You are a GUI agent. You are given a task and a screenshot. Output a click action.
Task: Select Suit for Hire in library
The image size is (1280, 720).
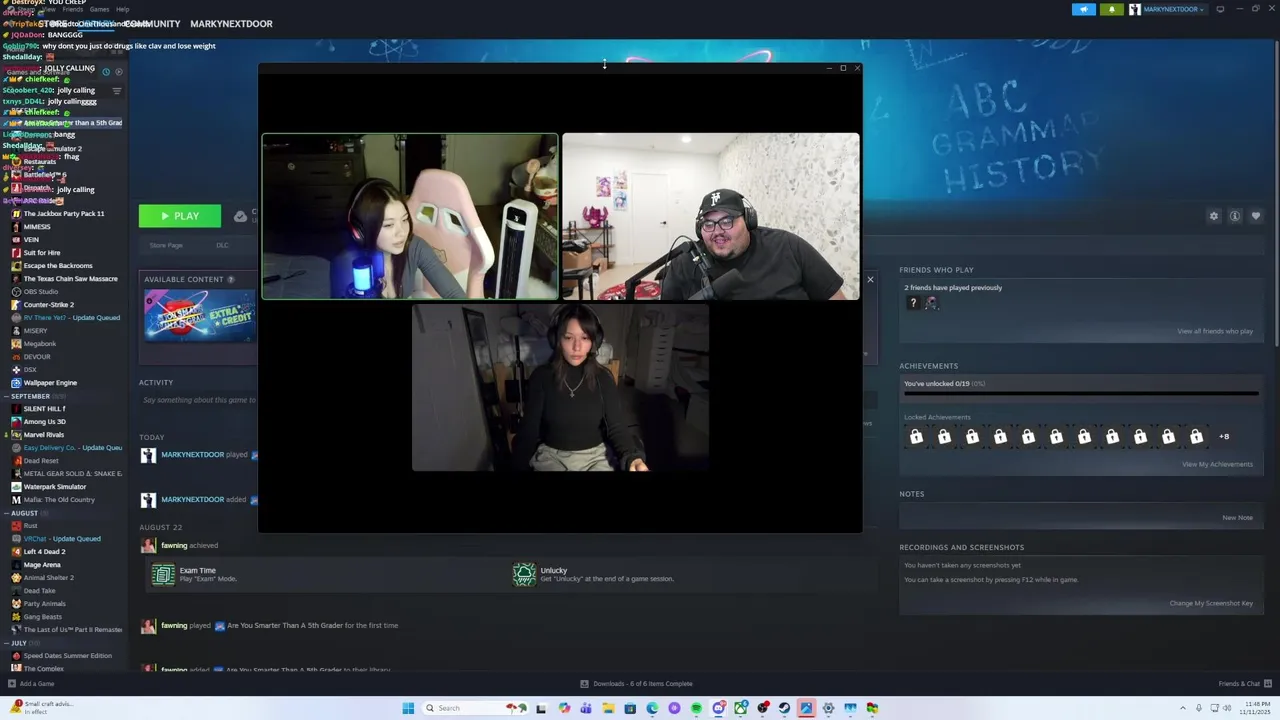[42, 253]
